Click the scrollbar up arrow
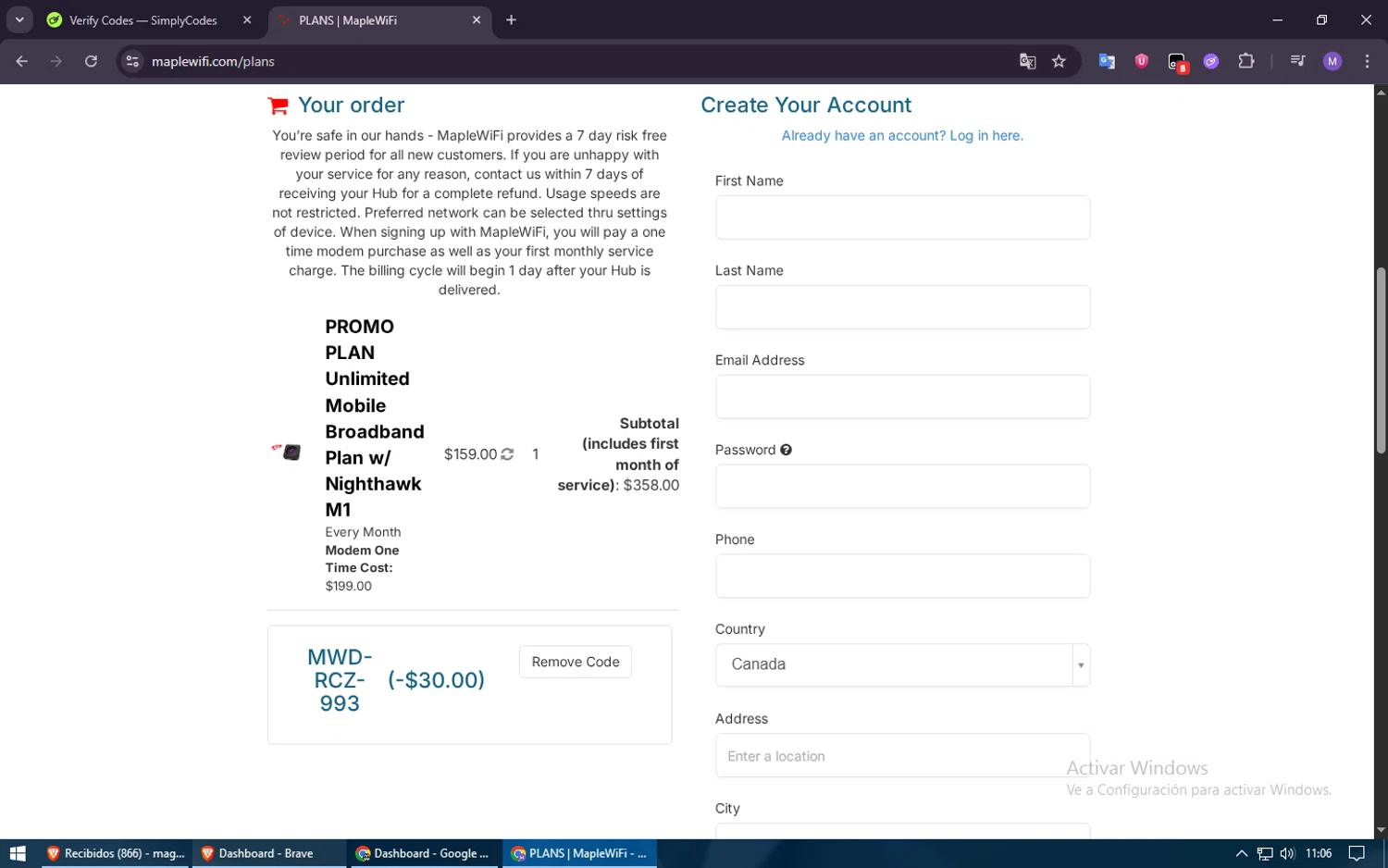Viewport: 1388px width, 868px height. pos(1381,92)
